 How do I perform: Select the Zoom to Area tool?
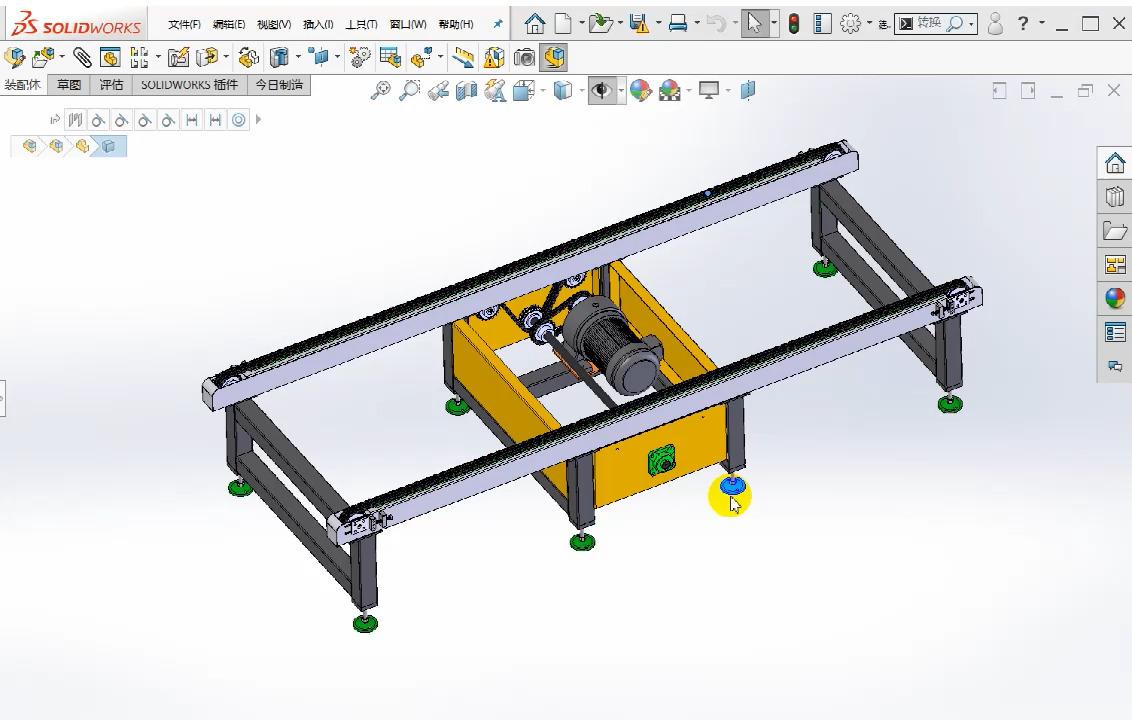click(409, 90)
